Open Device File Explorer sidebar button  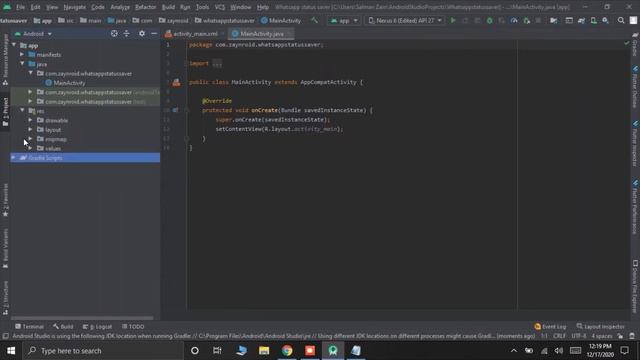point(635,287)
